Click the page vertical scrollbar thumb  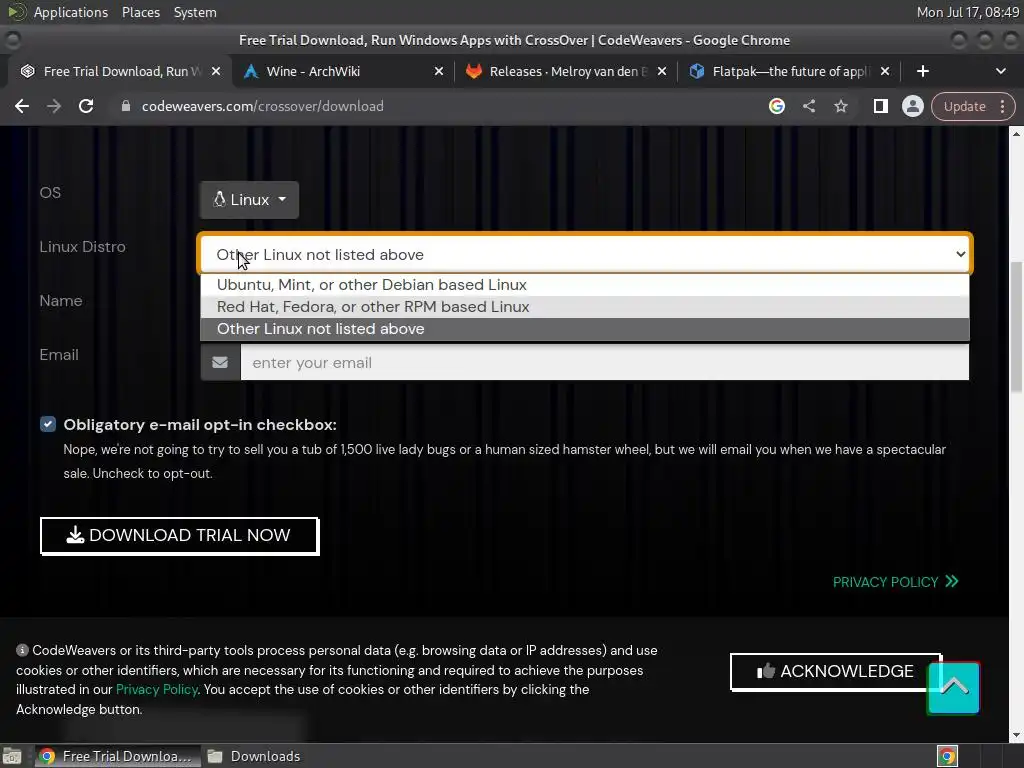pyautogui.click(x=1016, y=327)
